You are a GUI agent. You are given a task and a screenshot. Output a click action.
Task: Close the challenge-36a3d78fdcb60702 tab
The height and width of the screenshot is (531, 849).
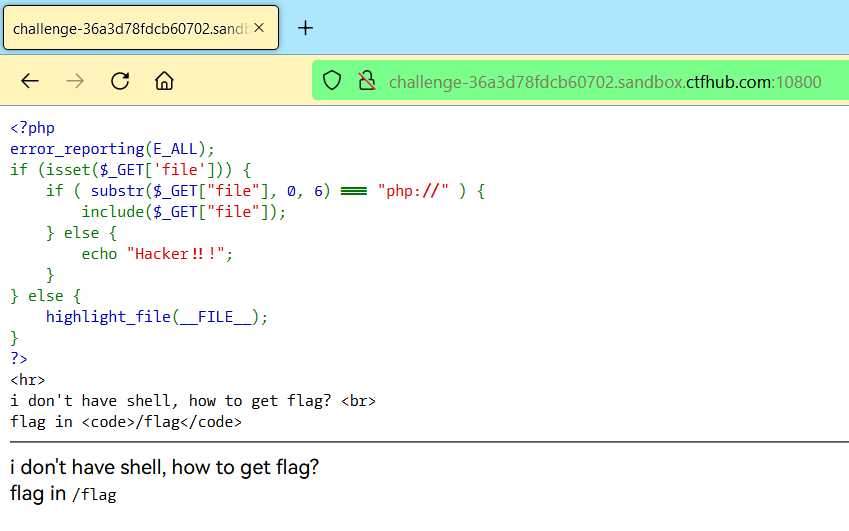pyautogui.click(x=259, y=28)
